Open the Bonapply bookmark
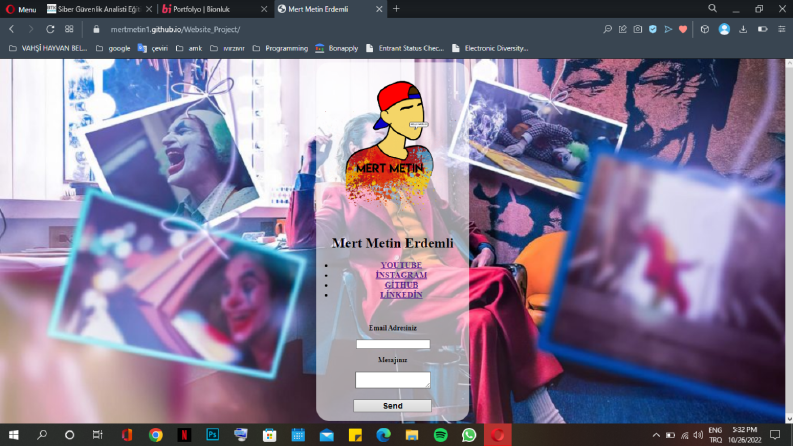This screenshot has height=446, width=793. click(x=337, y=49)
